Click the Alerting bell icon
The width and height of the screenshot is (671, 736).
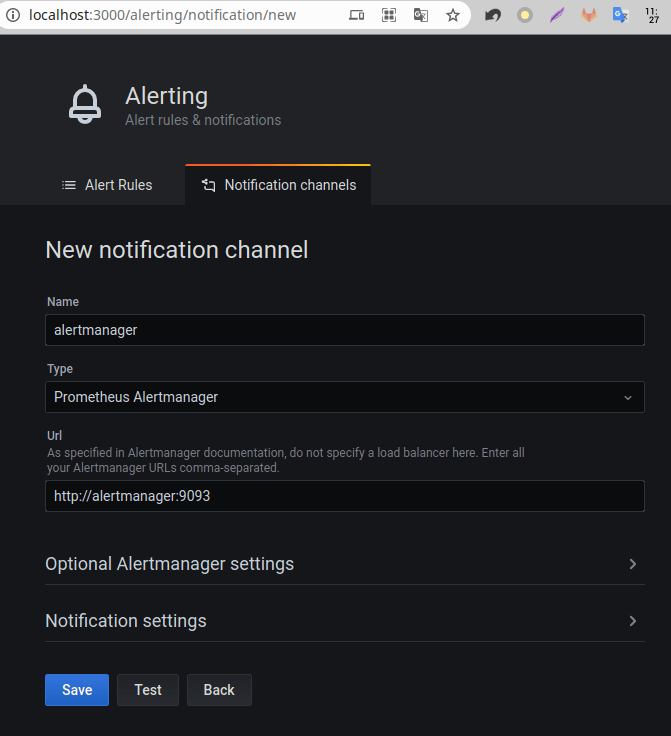pos(85,105)
